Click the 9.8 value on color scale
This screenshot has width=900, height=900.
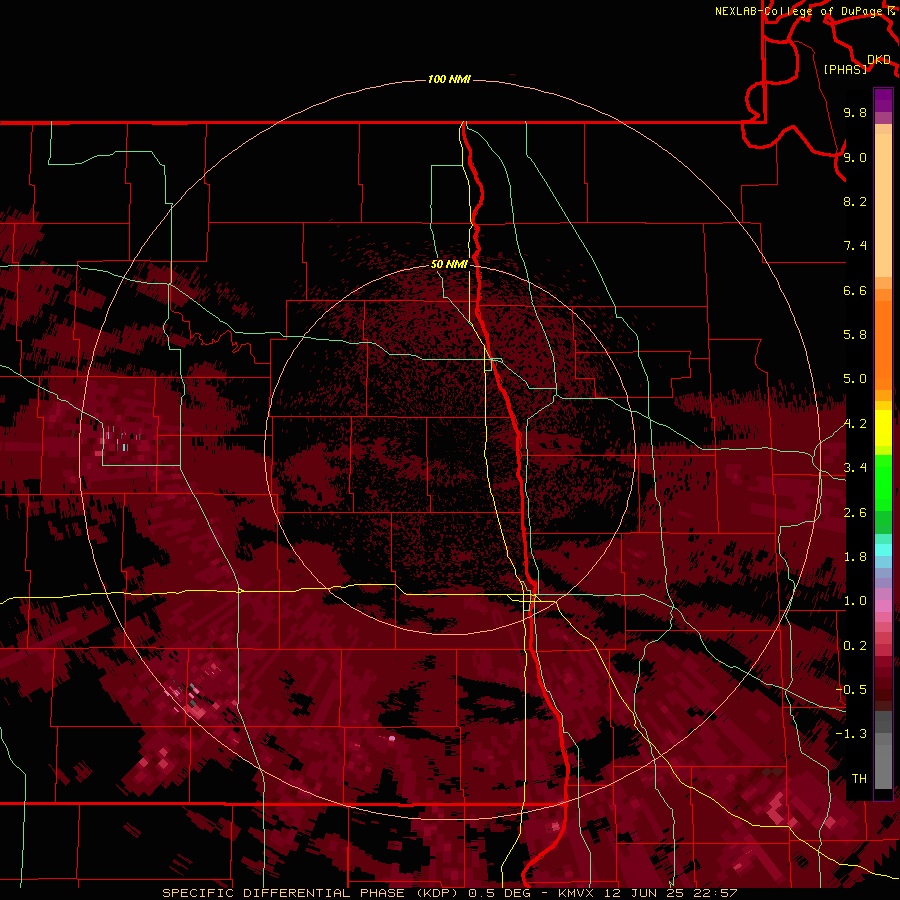coord(855,112)
